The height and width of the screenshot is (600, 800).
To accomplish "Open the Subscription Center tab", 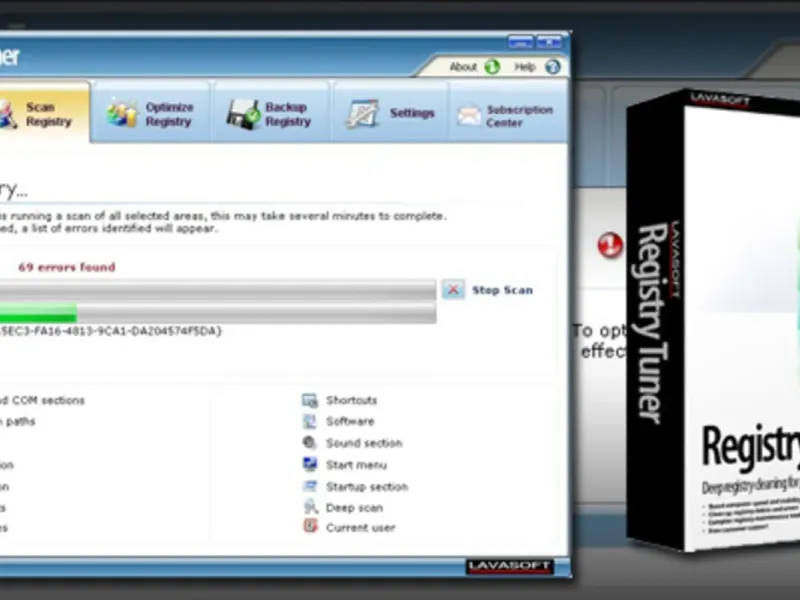I will (x=508, y=114).
